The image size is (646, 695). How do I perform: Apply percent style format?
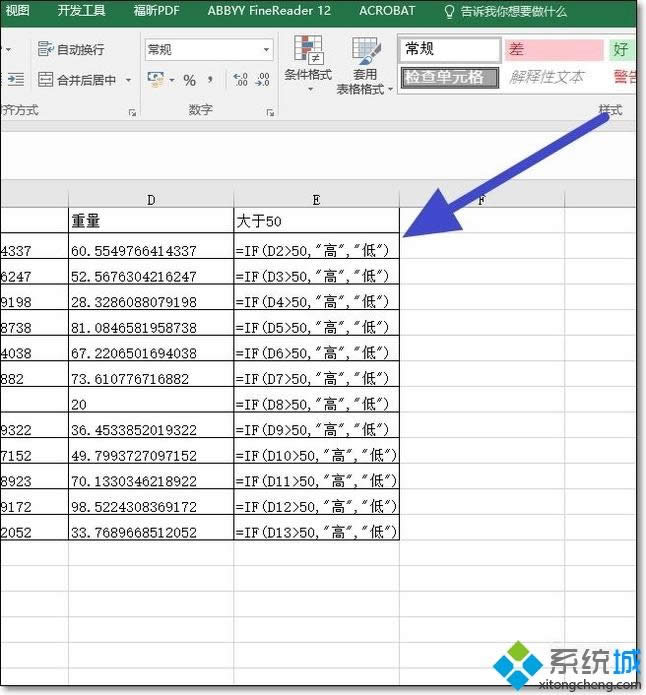click(189, 80)
